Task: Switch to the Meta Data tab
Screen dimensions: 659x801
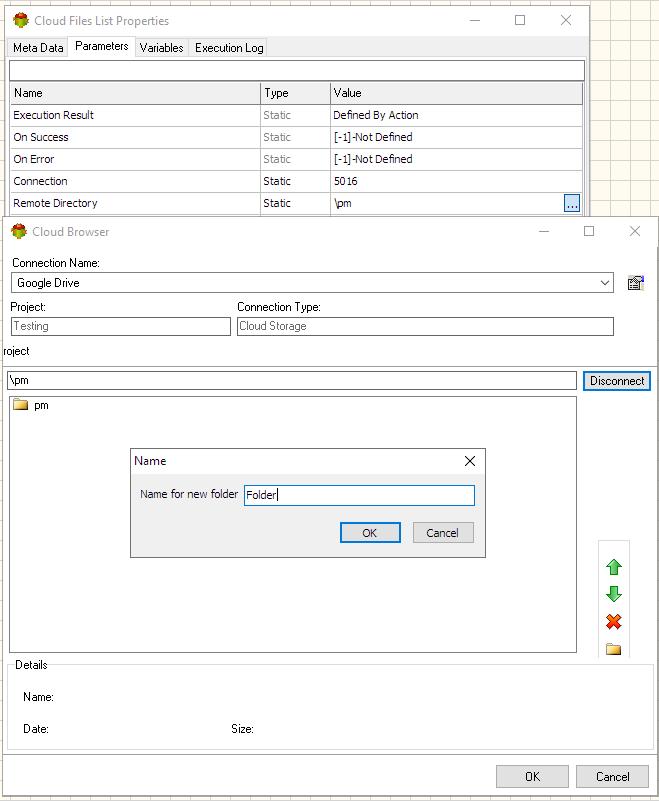Action: pyautogui.click(x=38, y=48)
